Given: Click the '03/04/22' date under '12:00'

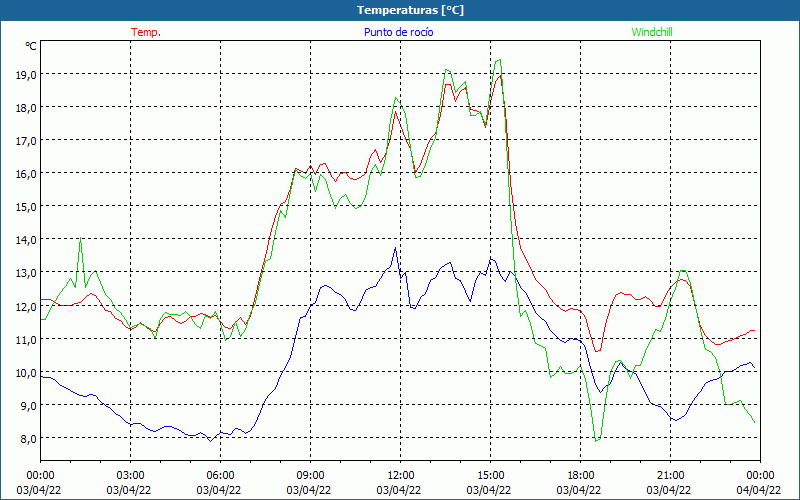Looking at the screenshot, I should pyautogui.click(x=398, y=490).
